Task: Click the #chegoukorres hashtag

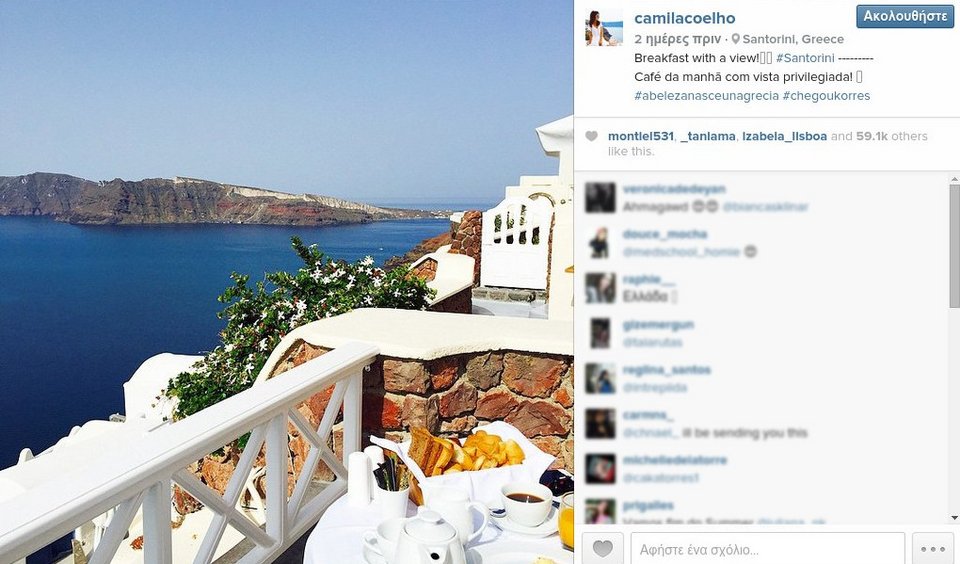Action: click(826, 96)
